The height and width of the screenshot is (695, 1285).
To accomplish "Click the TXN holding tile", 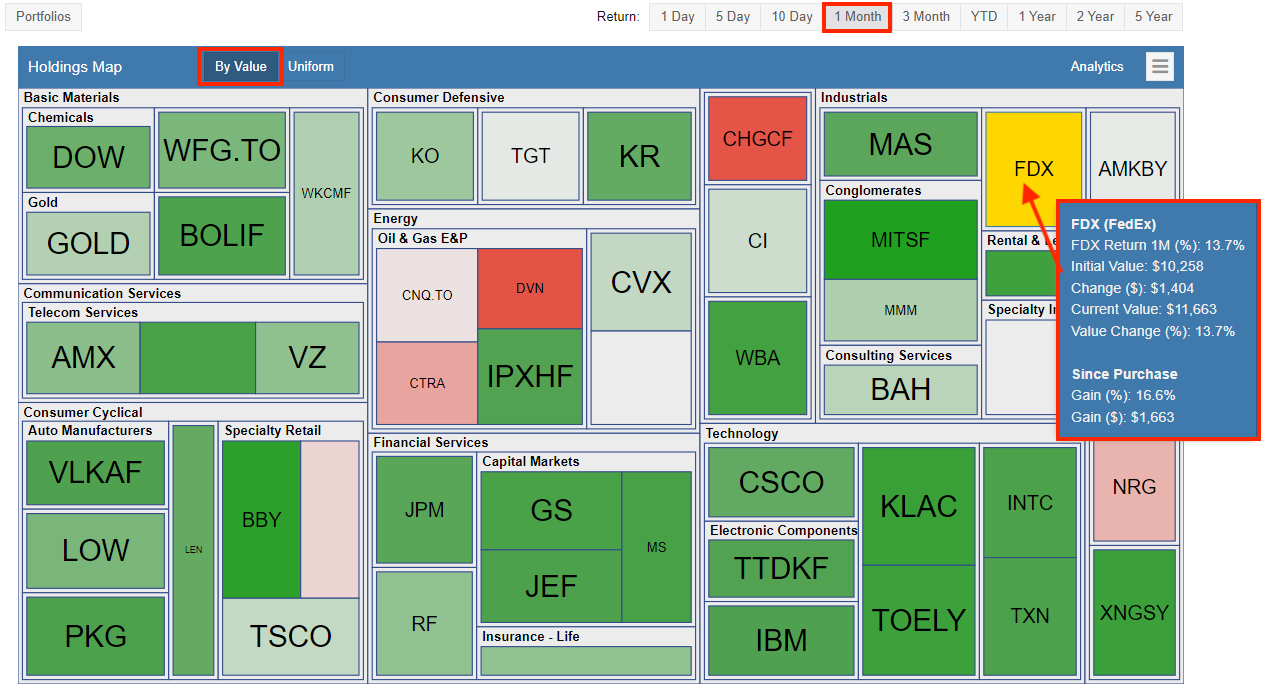I will [x=1031, y=616].
